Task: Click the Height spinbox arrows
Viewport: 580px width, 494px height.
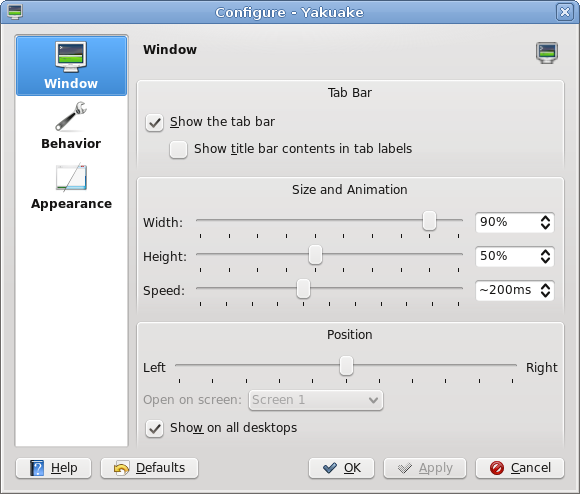Action: point(545,257)
